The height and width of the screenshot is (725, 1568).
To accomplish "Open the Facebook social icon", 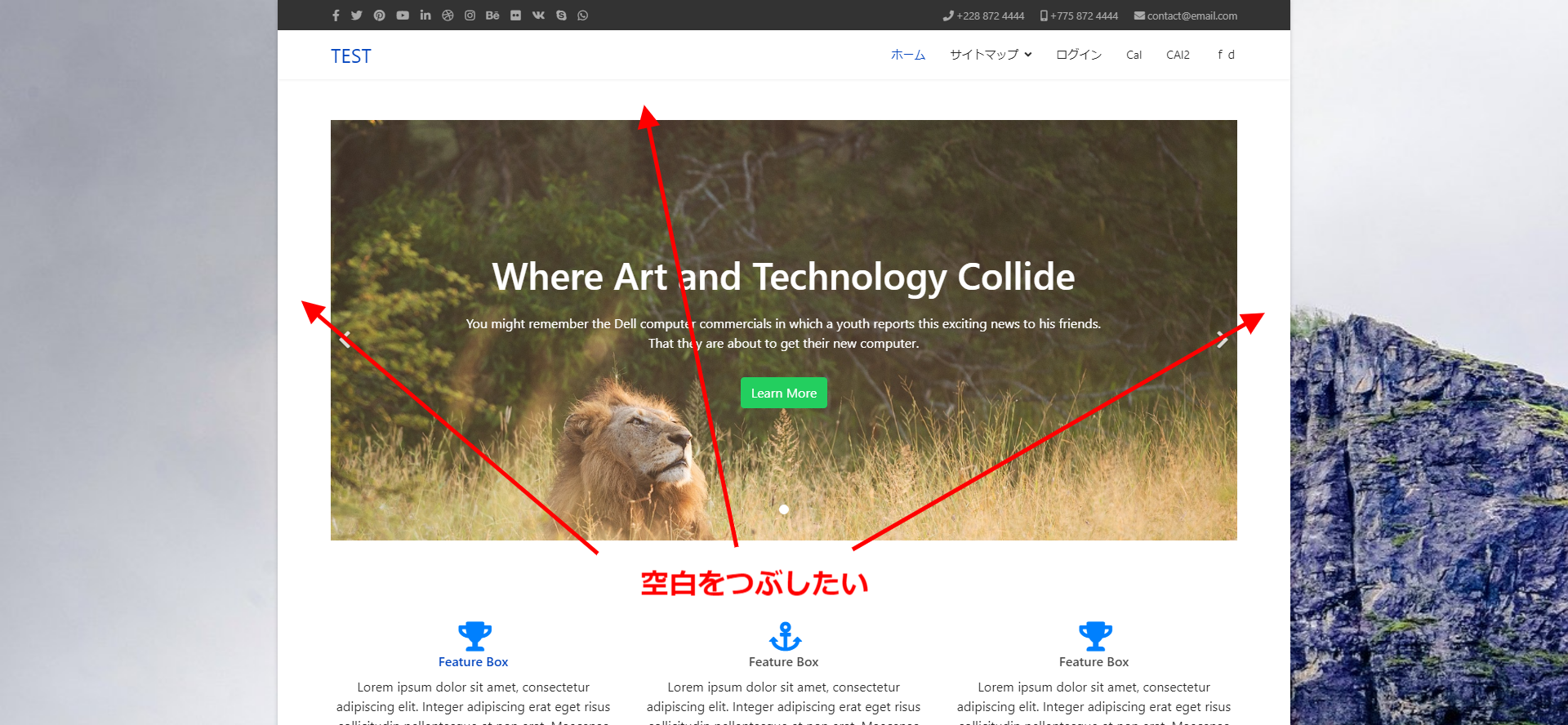I will pyautogui.click(x=336, y=16).
